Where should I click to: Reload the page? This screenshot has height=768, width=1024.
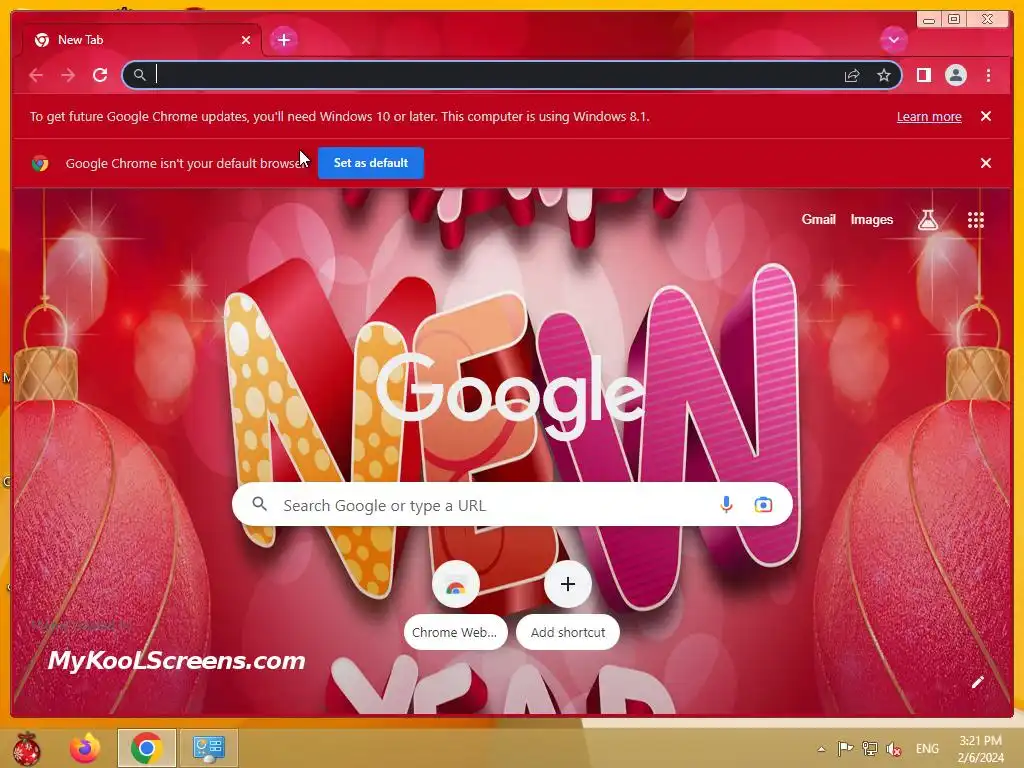[x=100, y=76]
